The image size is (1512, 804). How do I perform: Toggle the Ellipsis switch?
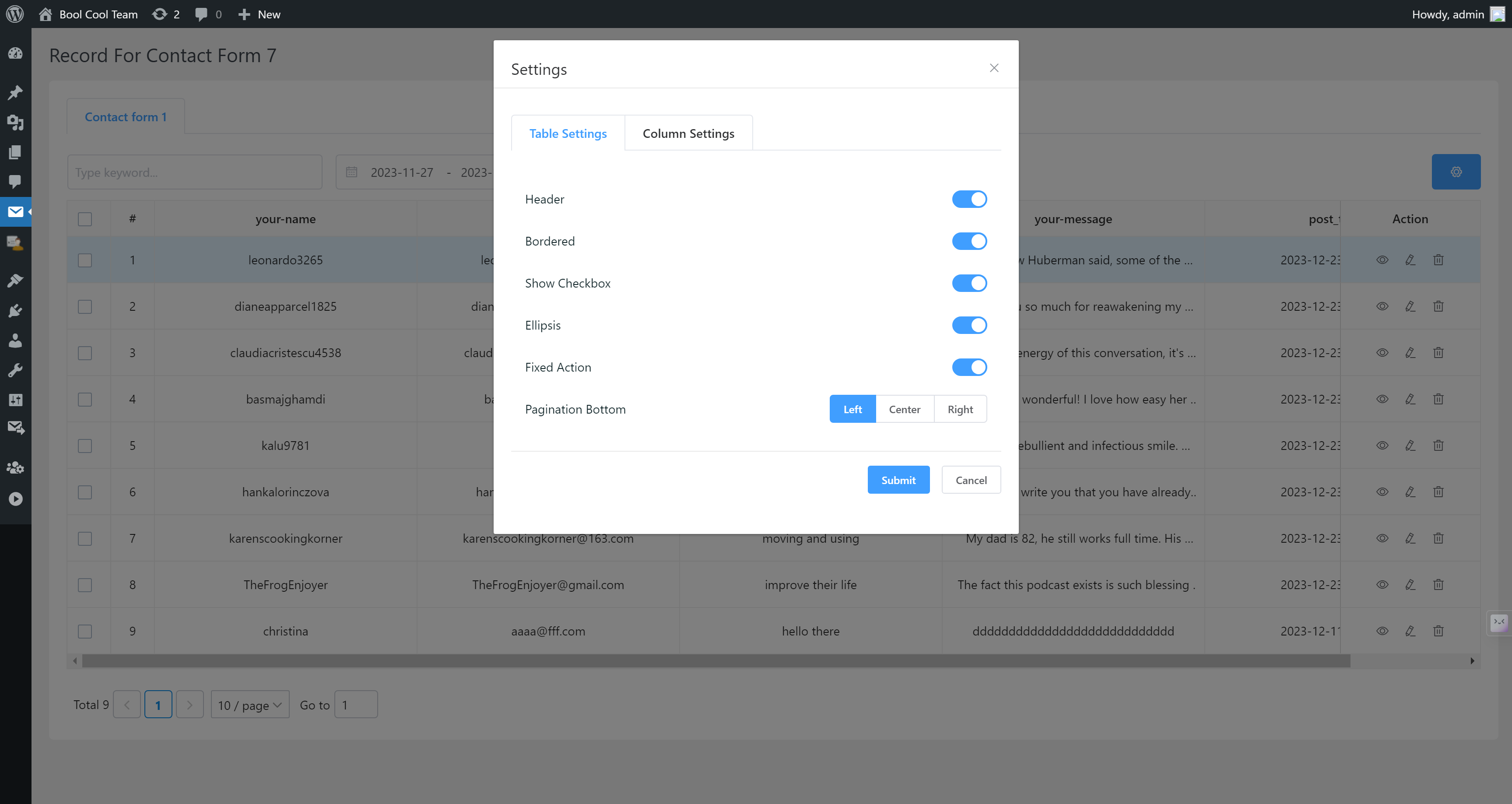click(x=969, y=325)
